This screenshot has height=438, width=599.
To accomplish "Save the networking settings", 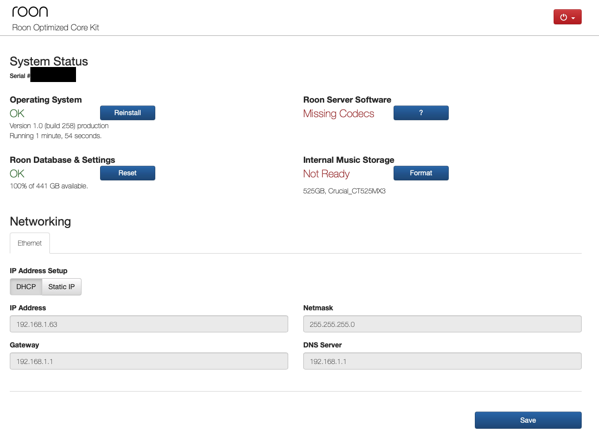I will [528, 420].
